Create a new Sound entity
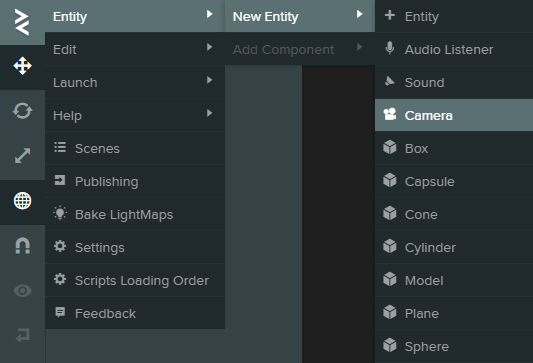Screen dimensions: 533x363 coord(454,82)
